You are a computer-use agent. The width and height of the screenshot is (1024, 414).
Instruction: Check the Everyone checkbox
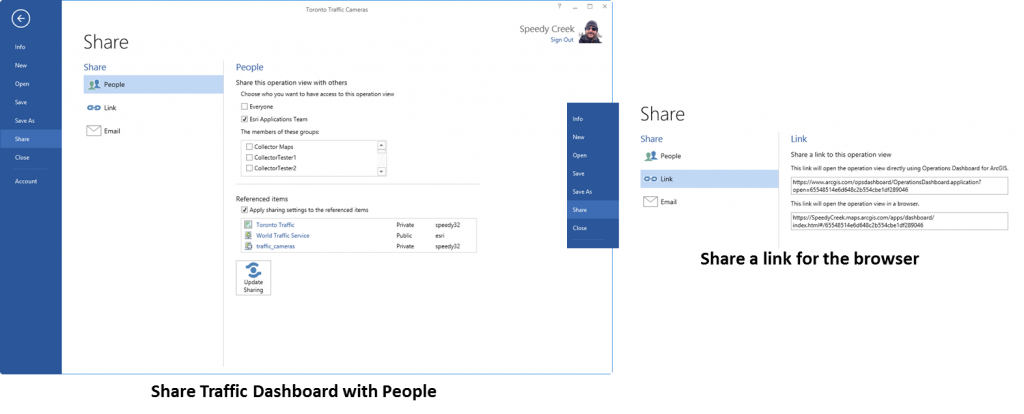tap(244, 106)
